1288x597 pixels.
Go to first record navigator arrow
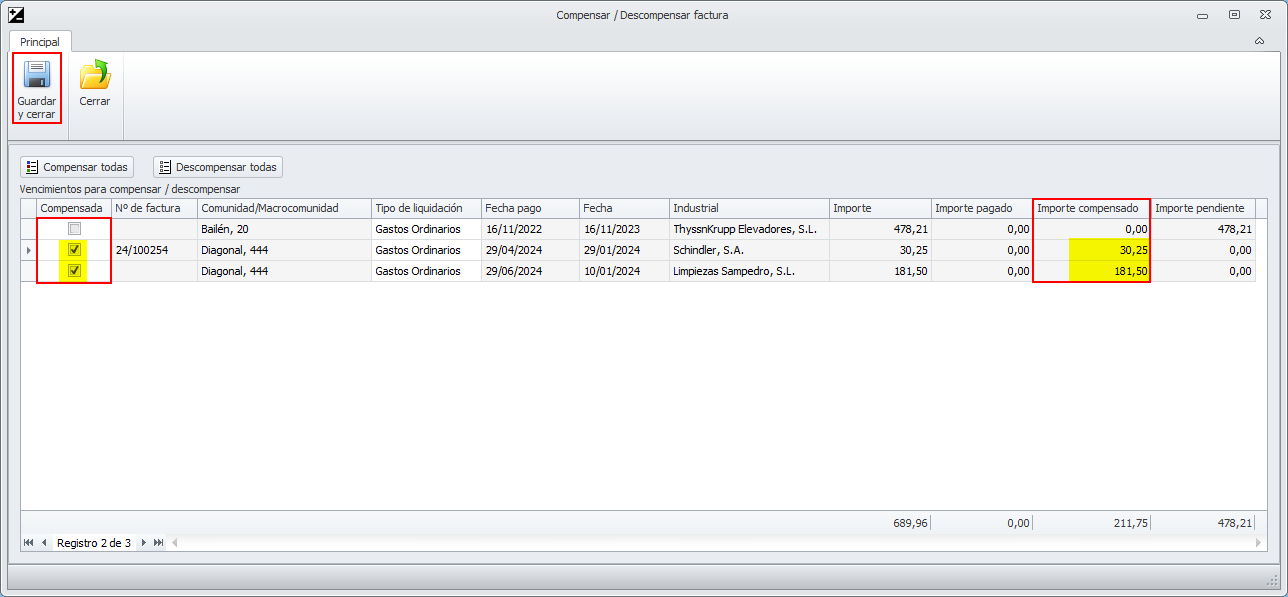[x=28, y=543]
